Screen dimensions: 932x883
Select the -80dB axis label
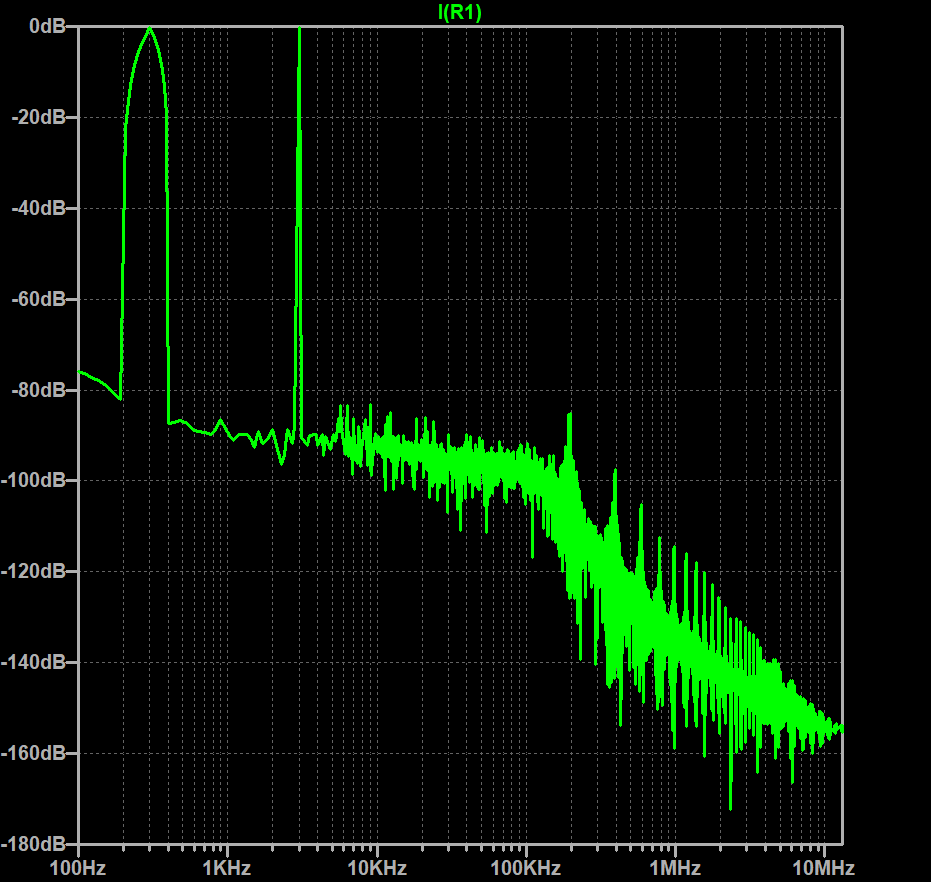click(x=39, y=390)
